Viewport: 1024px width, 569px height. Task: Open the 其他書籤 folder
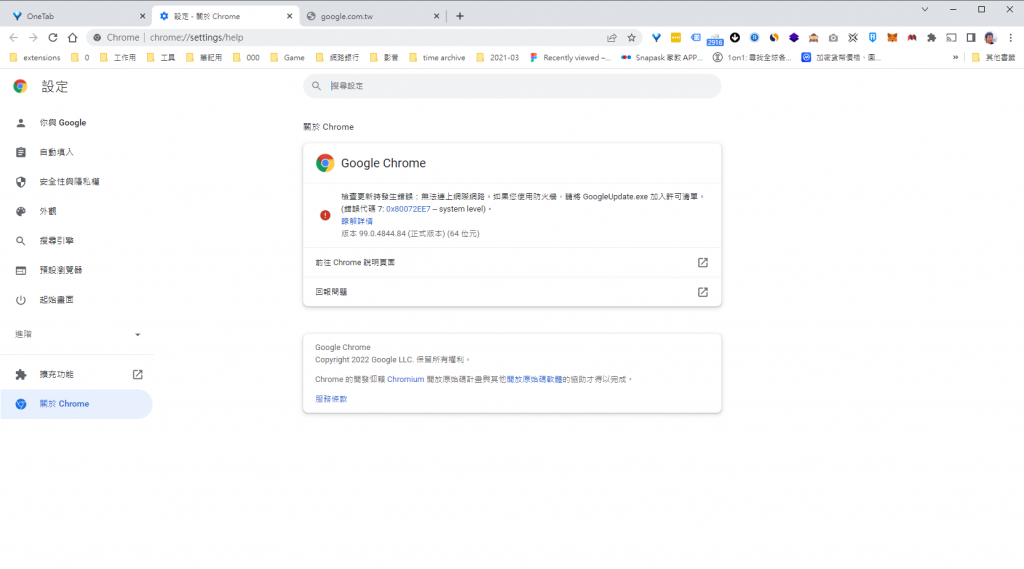coord(993,57)
